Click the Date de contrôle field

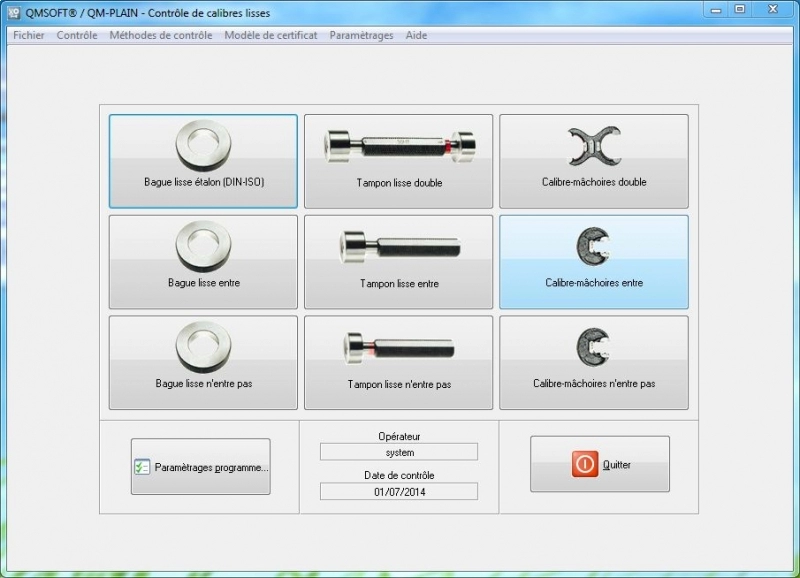[x=399, y=492]
